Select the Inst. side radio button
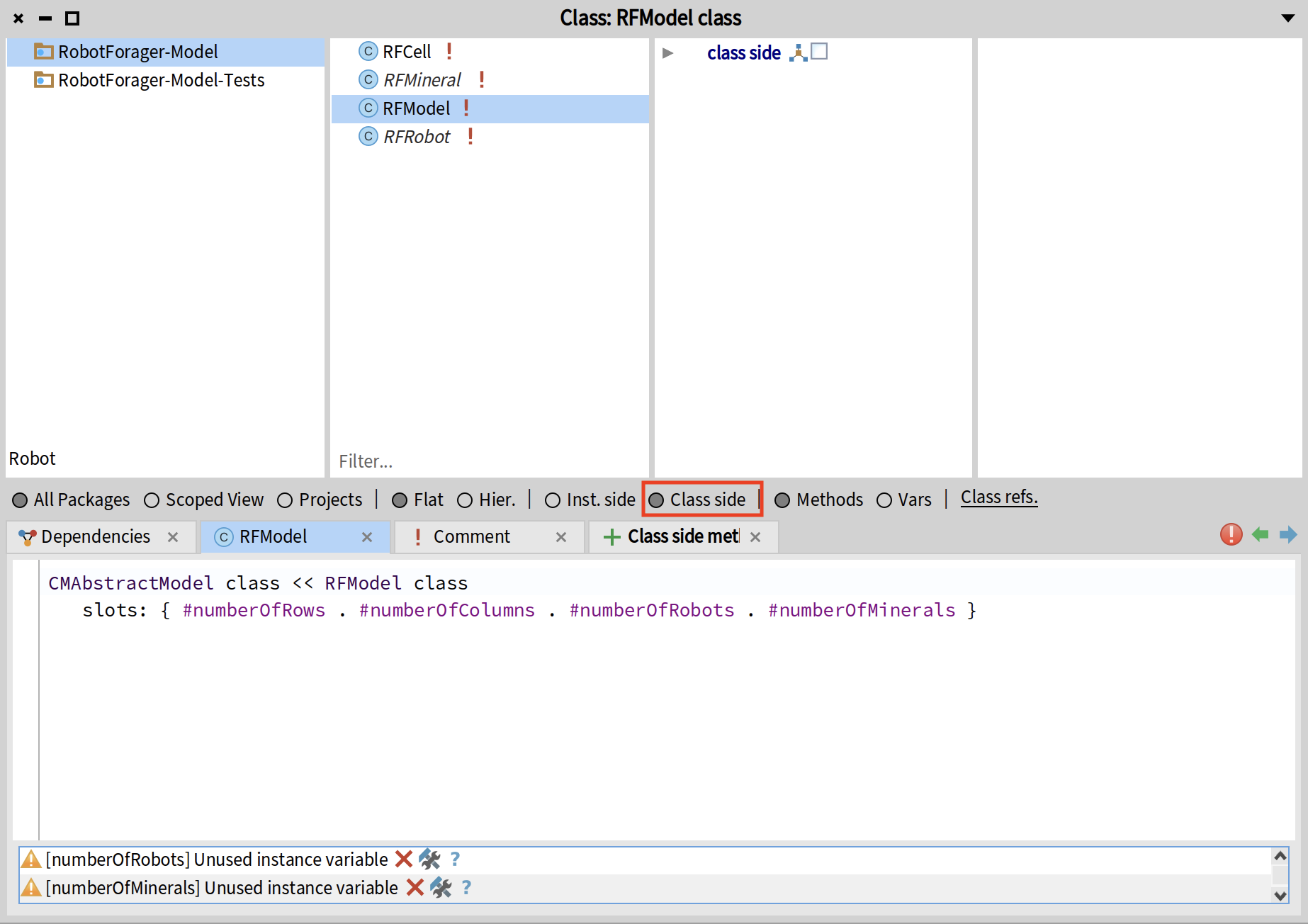 (553, 500)
